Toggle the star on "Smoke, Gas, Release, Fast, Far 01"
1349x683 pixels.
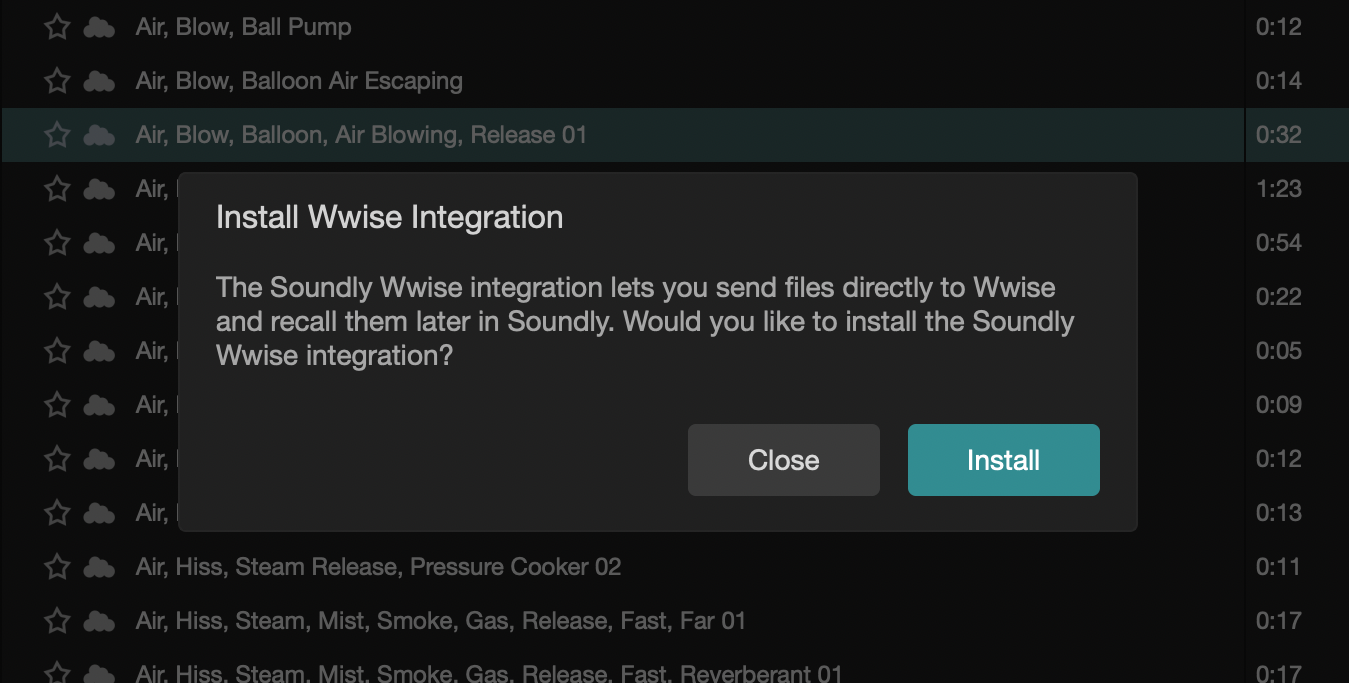(57, 621)
